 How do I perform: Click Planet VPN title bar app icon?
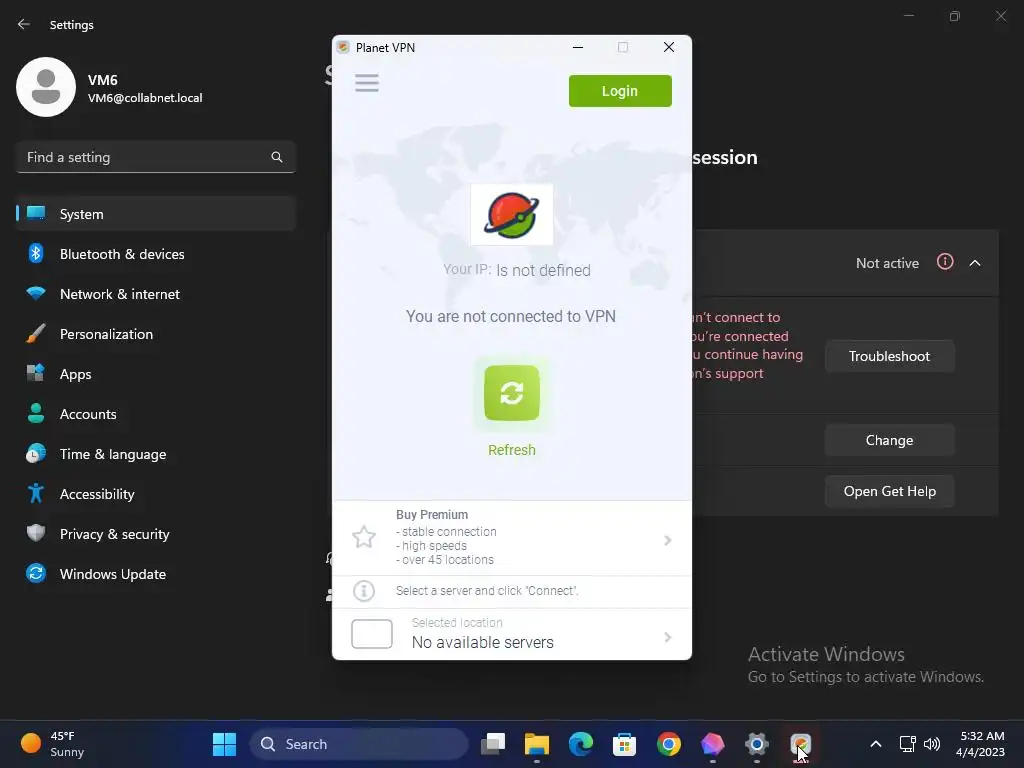click(343, 47)
